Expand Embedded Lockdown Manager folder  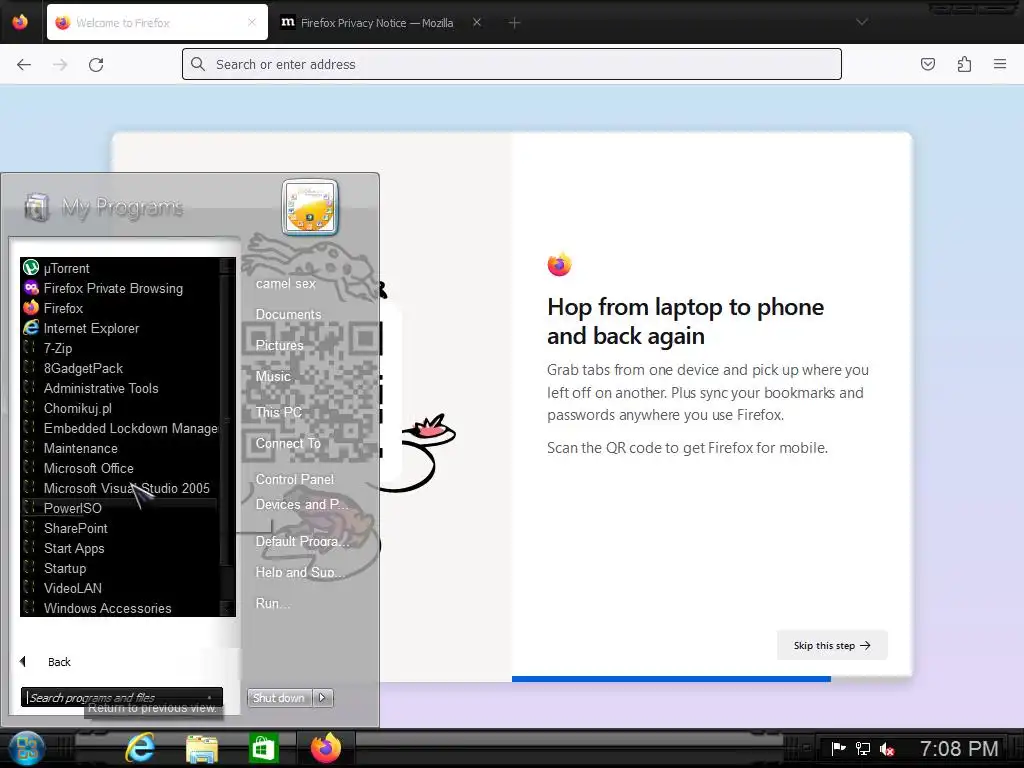pyautogui.click(x=121, y=428)
